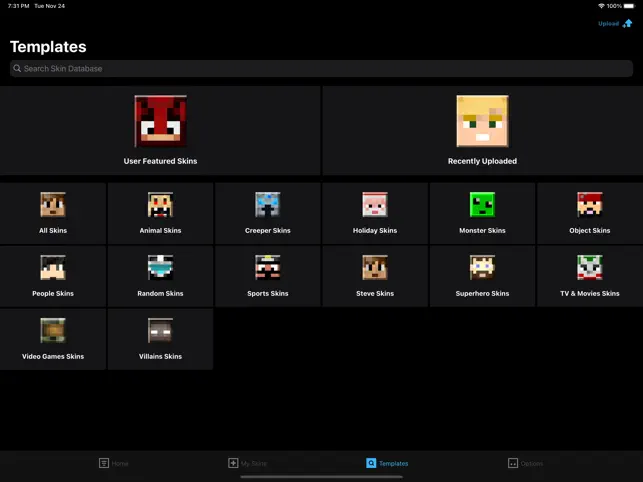Select the Video Games Skins icon

pos(53,330)
